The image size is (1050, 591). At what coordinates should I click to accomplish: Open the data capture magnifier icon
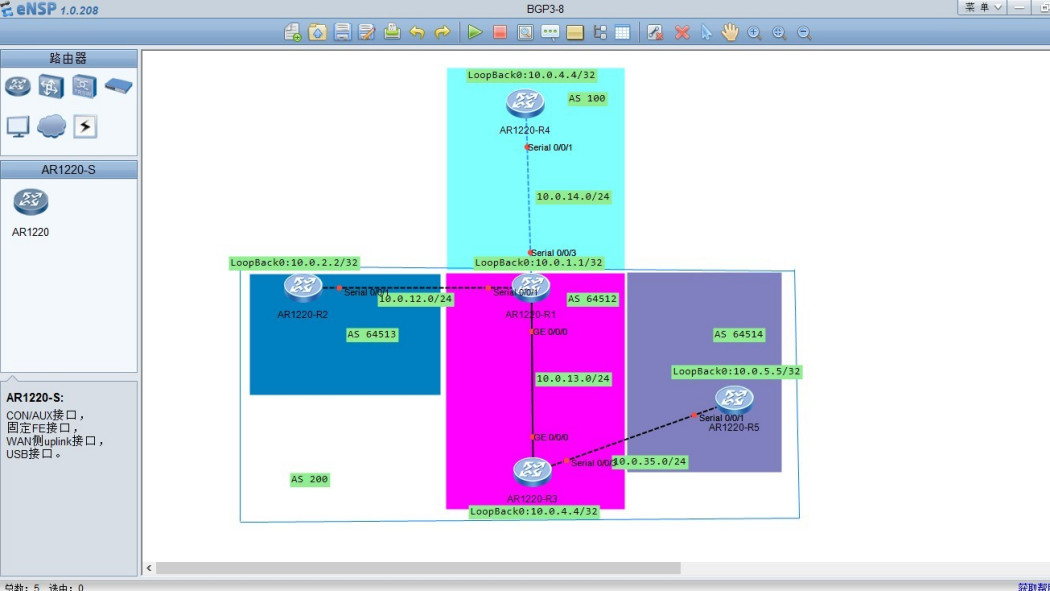click(525, 32)
